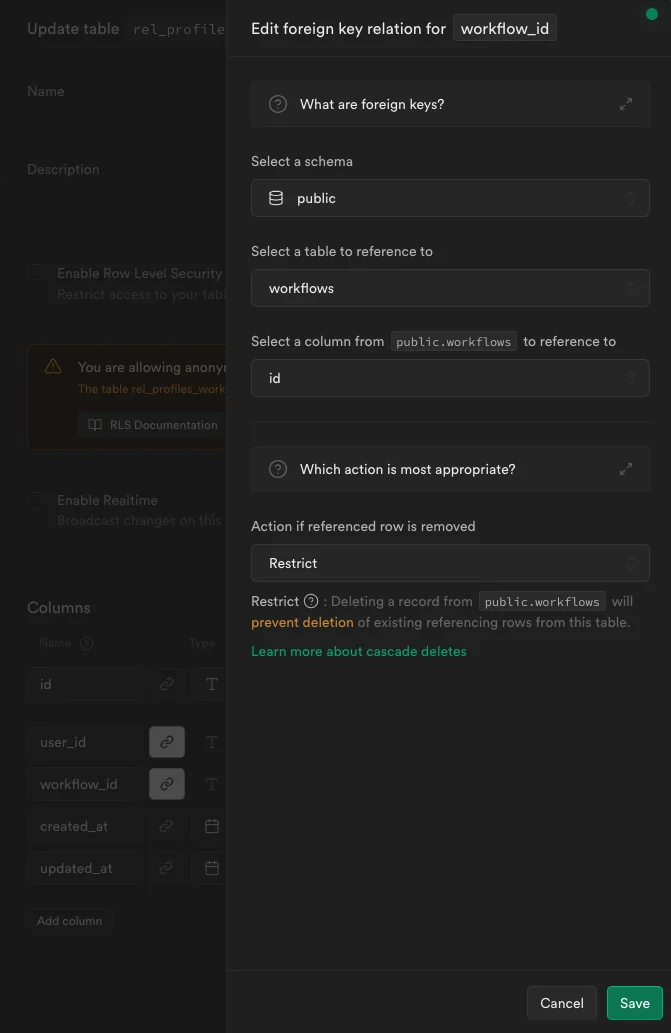Expand the 'Which action is most appropriate?' panel

coord(627,468)
